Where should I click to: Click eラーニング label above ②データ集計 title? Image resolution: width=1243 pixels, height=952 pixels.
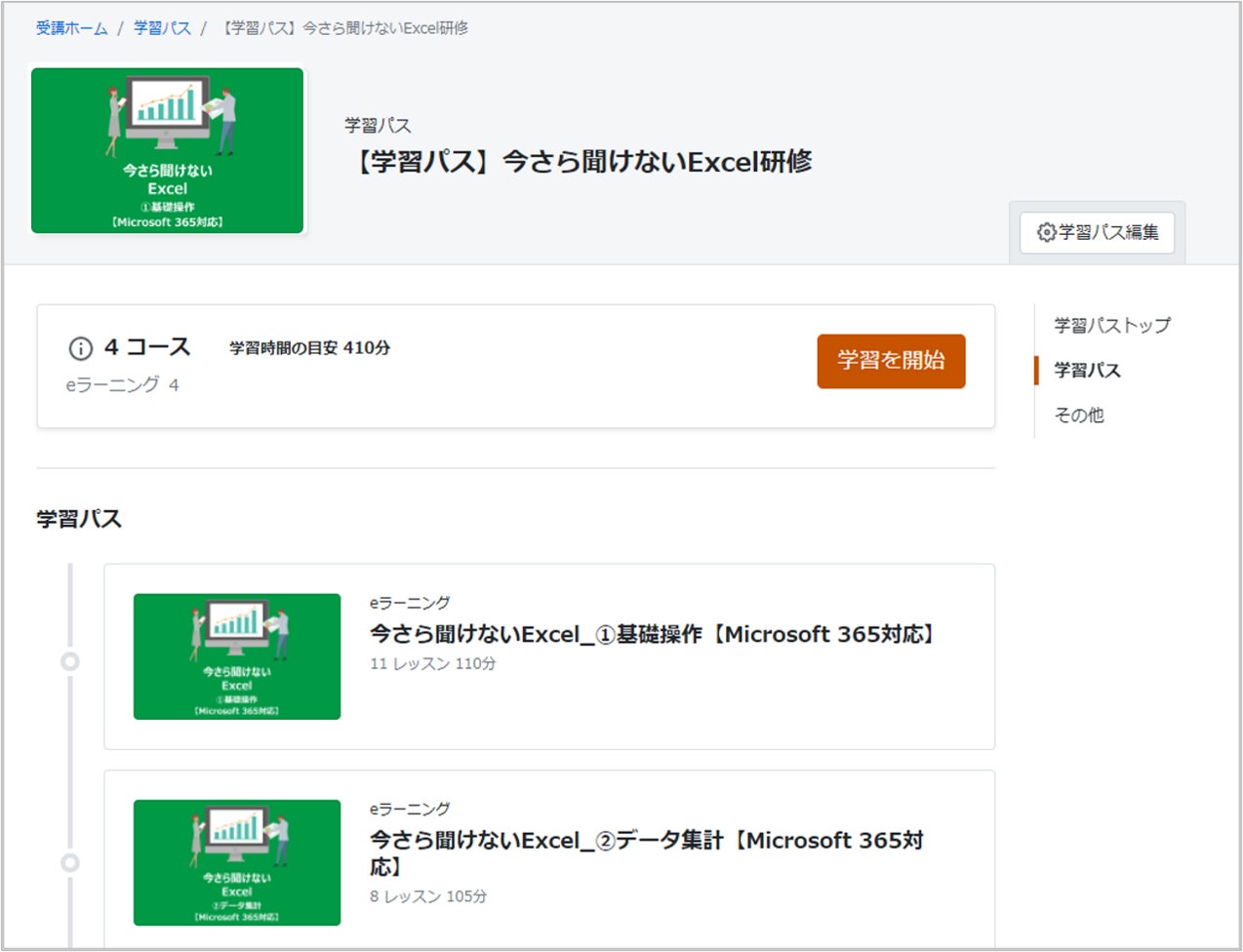(x=410, y=809)
